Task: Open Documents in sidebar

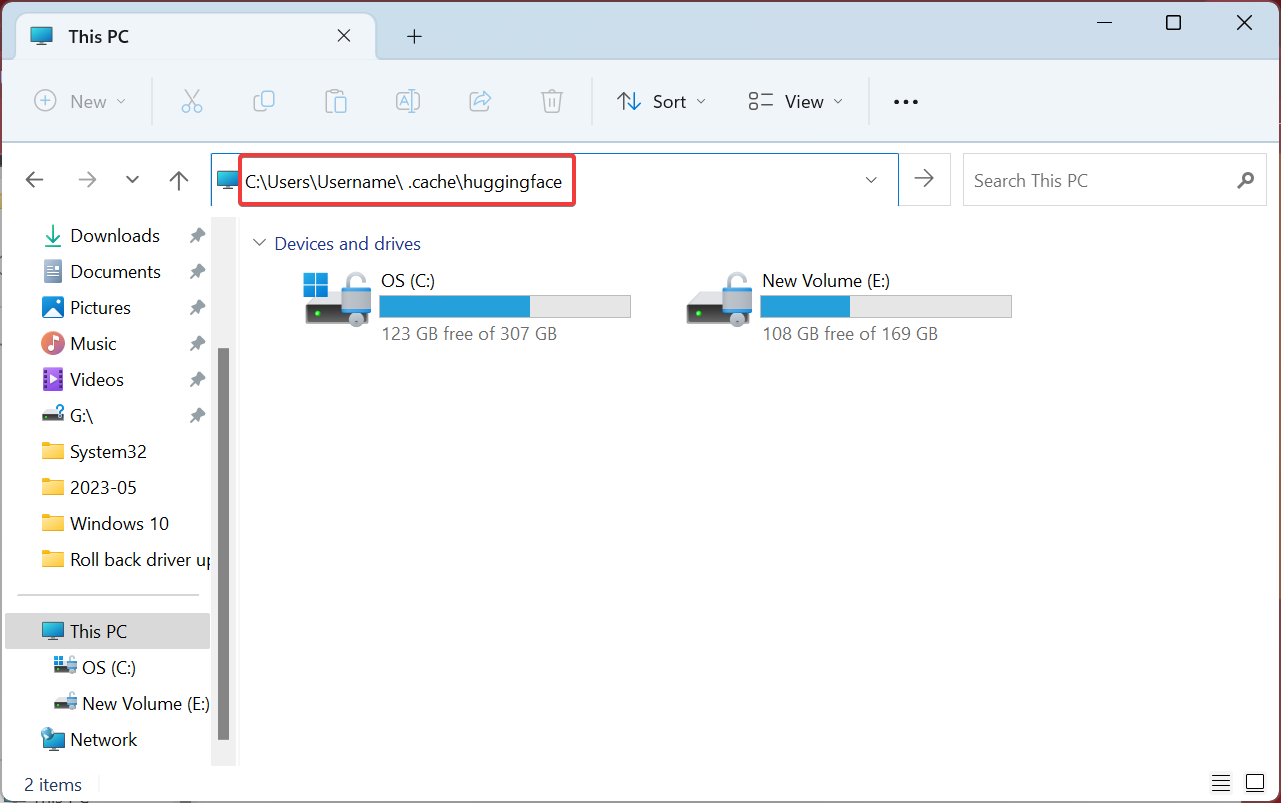Action: 115,272
